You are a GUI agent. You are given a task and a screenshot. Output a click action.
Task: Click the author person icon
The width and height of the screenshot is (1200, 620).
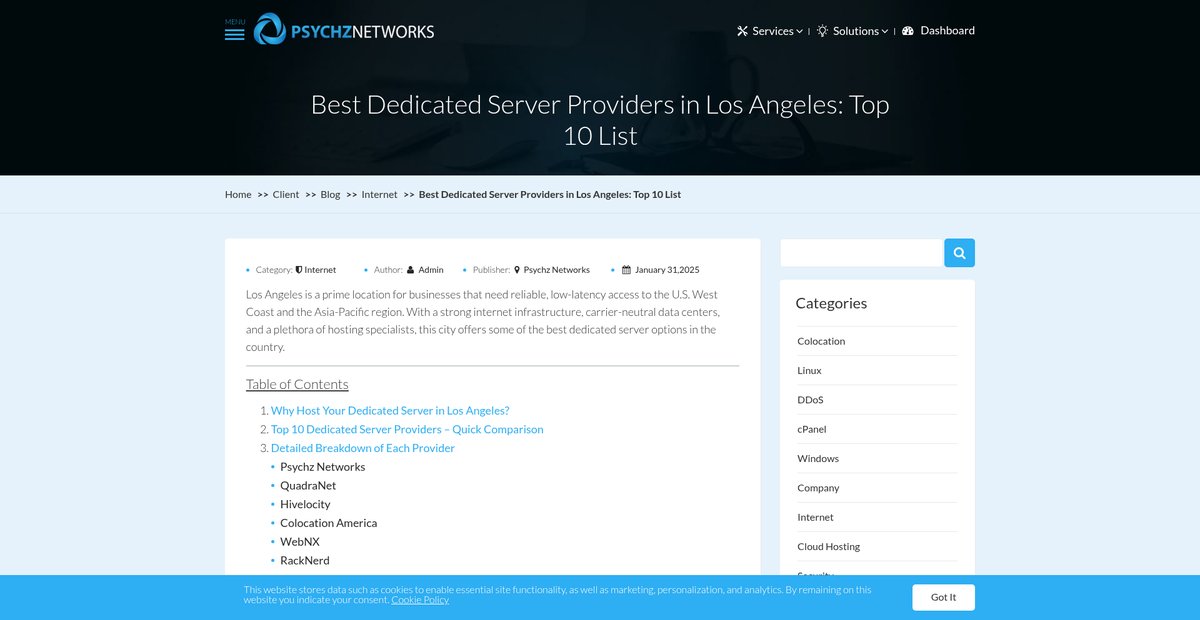410,270
